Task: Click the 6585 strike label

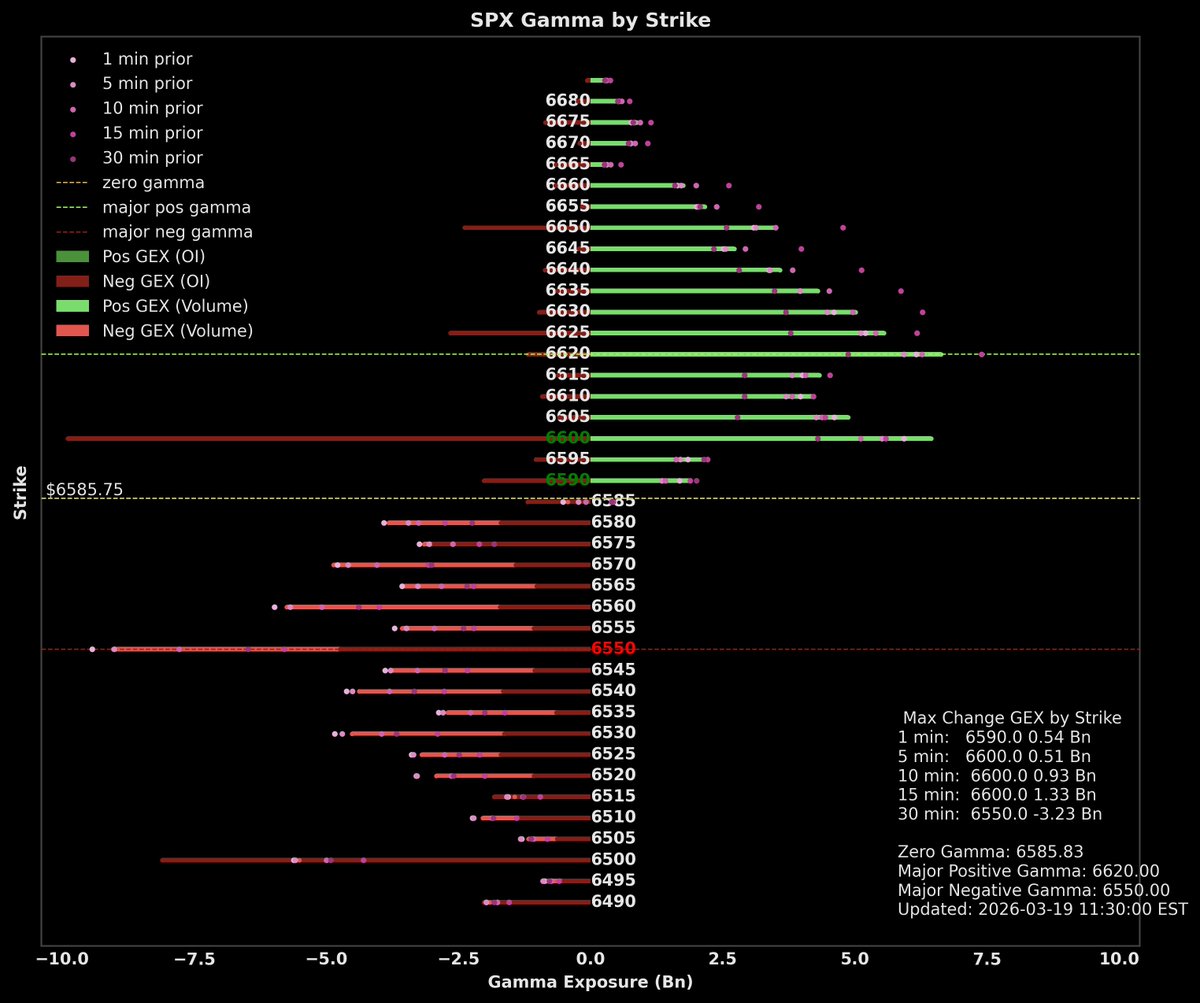Action: click(613, 501)
